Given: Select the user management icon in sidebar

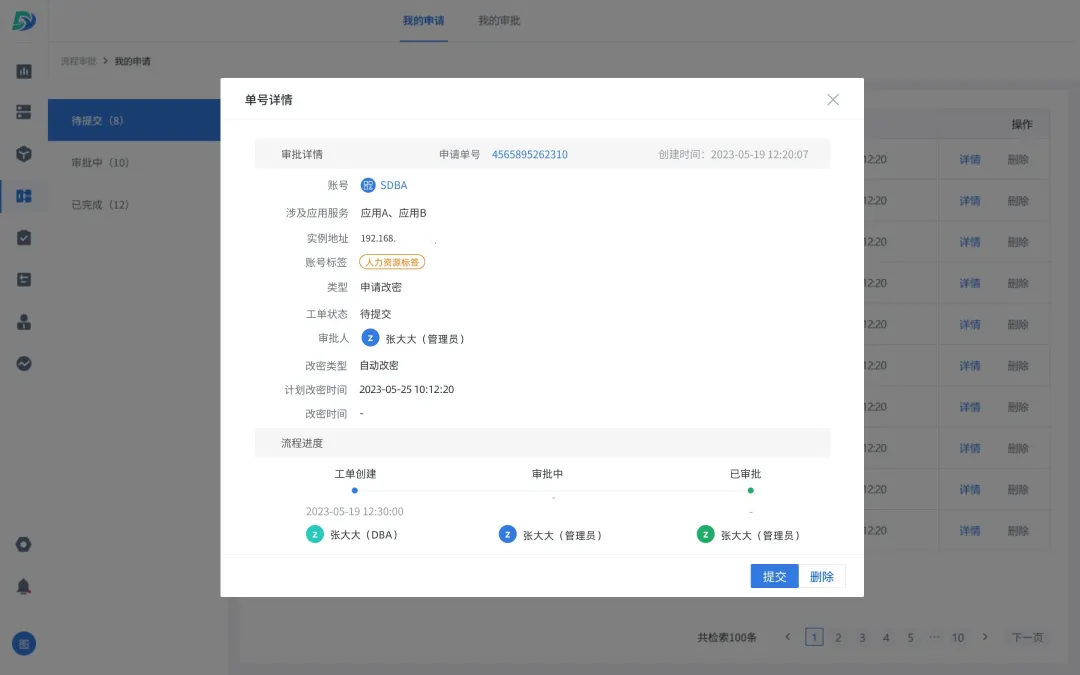Looking at the screenshot, I should point(24,321).
